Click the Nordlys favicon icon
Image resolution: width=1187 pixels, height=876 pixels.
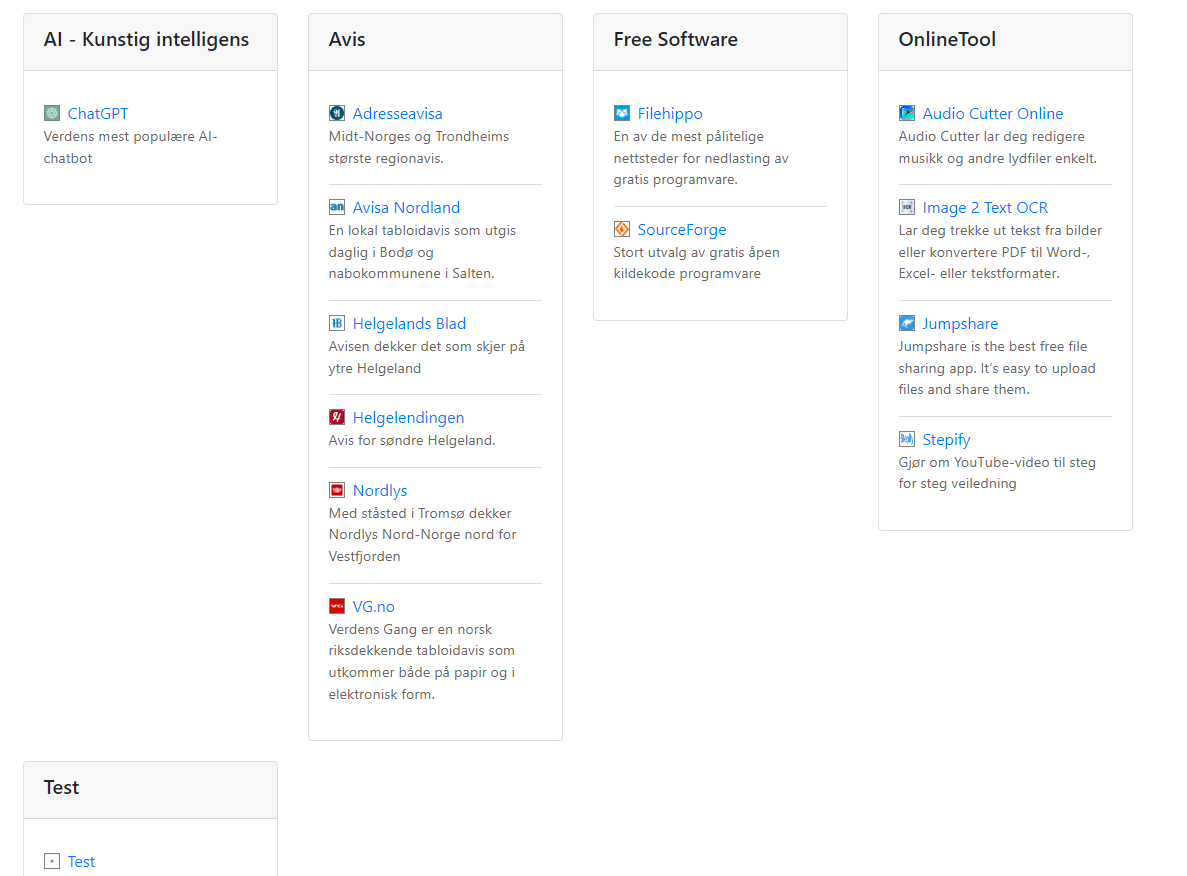[x=337, y=491]
